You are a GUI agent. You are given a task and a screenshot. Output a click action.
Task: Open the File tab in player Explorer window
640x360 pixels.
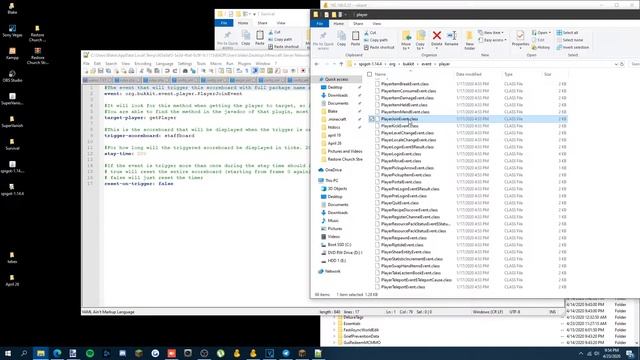pos(320,24)
